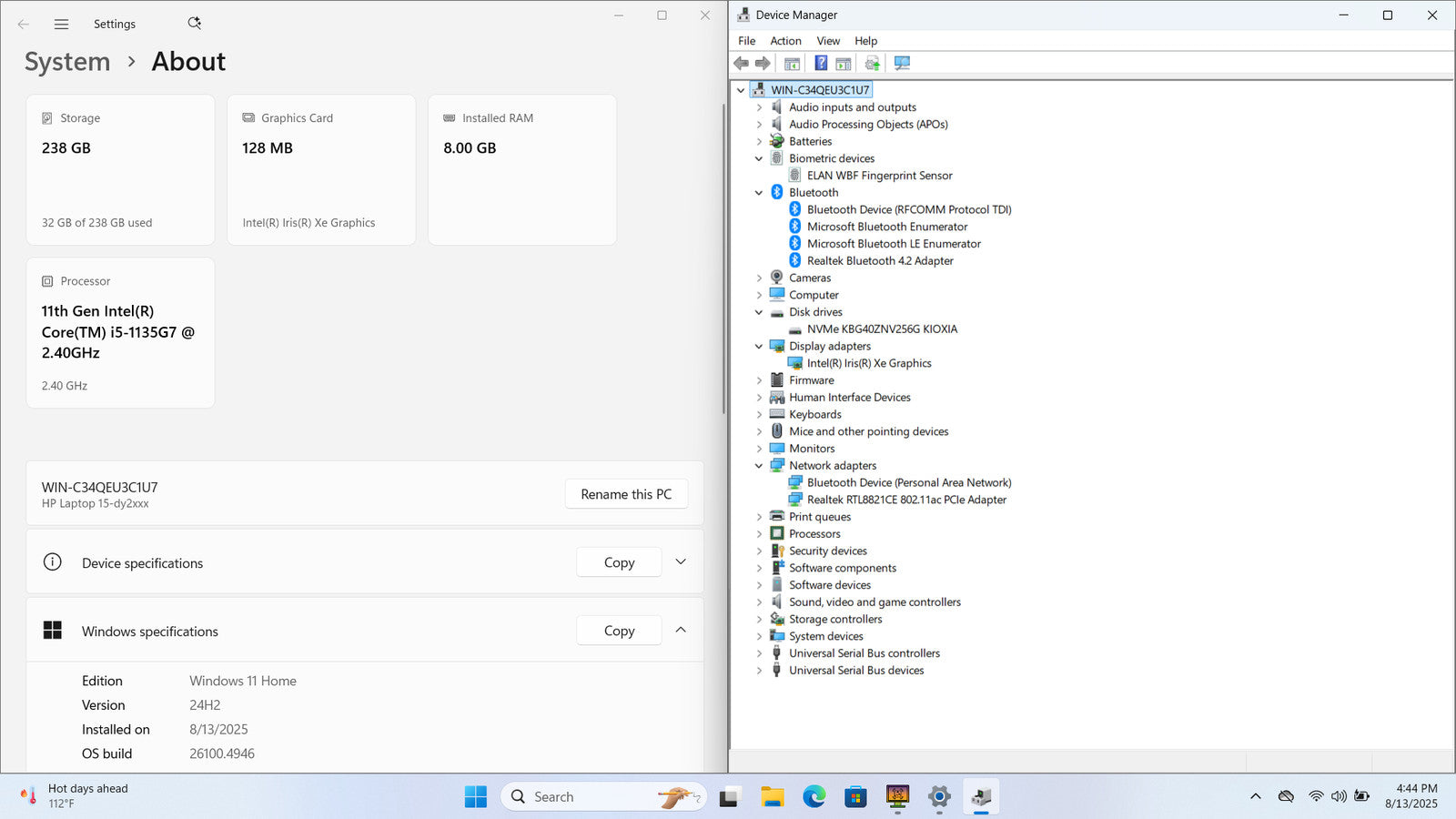Image resolution: width=1456 pixels, height=819 pixels.
Task: Click the Settings search magnifier icon
Action: [x=194, y=24]
